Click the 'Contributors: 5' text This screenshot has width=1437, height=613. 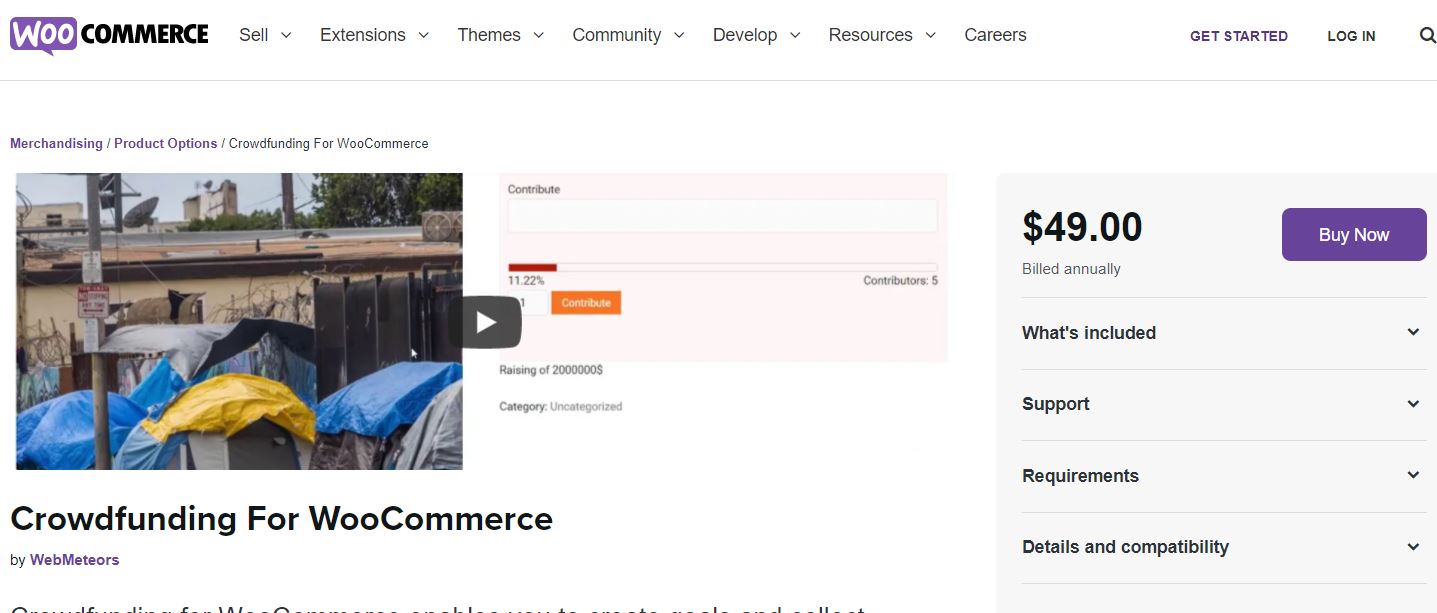click(900, 281)
